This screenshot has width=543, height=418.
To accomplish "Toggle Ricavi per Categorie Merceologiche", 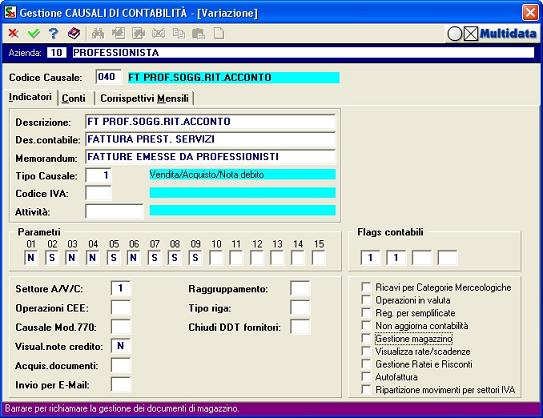I will click(366, 287).
